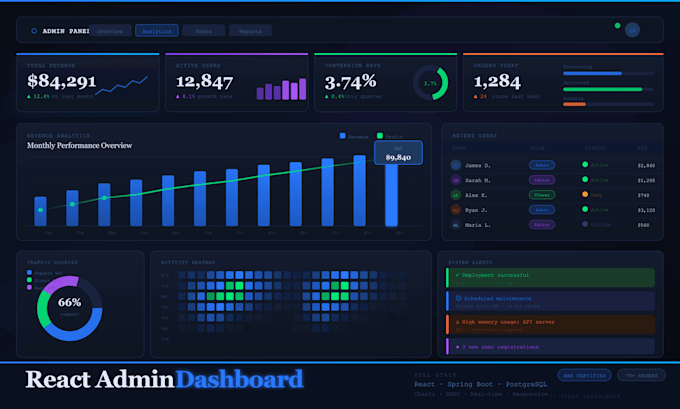680x409 pixels.
Task: Click the warning icon on High memory alert
Action: (x=458, y=322)
